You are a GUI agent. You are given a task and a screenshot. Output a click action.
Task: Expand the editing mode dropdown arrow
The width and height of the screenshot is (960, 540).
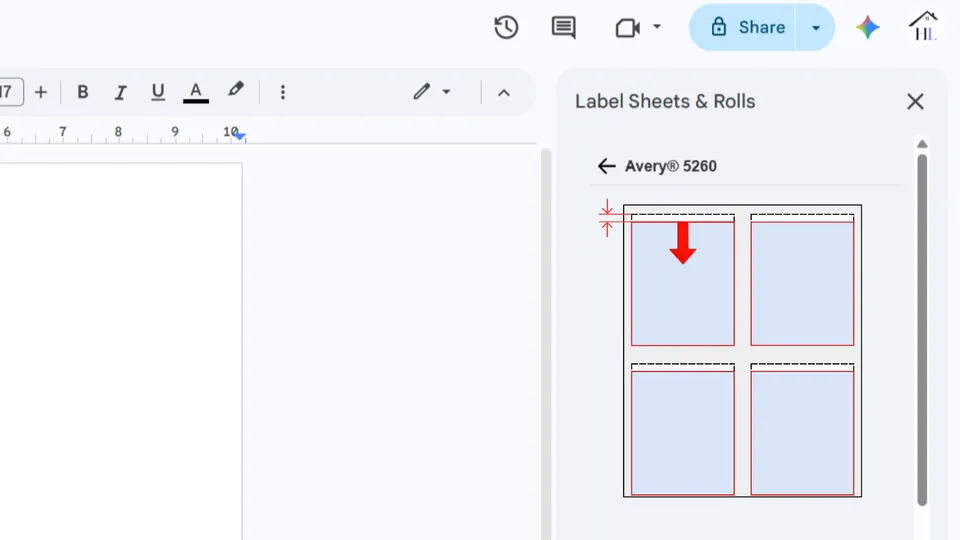pos(446,92)
